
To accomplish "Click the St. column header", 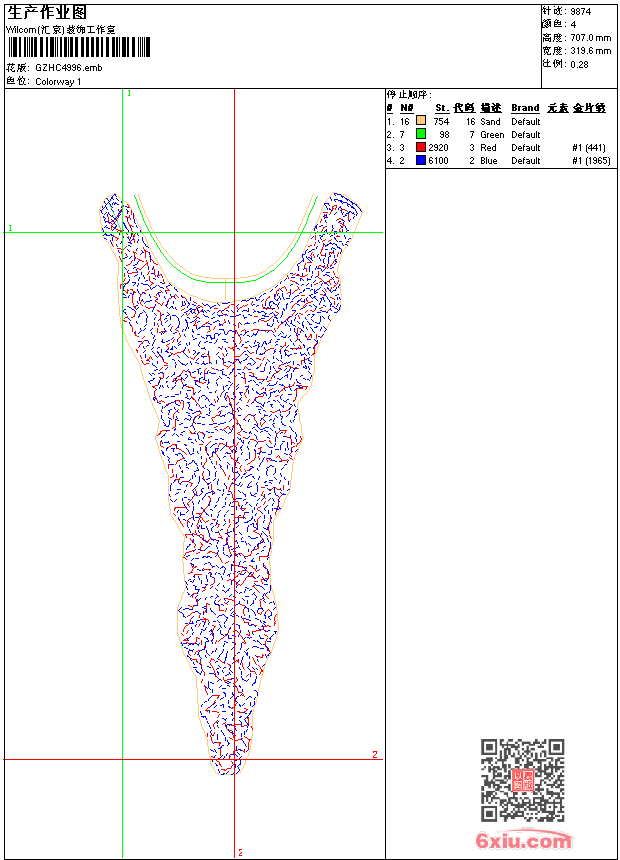I will coord(441,108).
